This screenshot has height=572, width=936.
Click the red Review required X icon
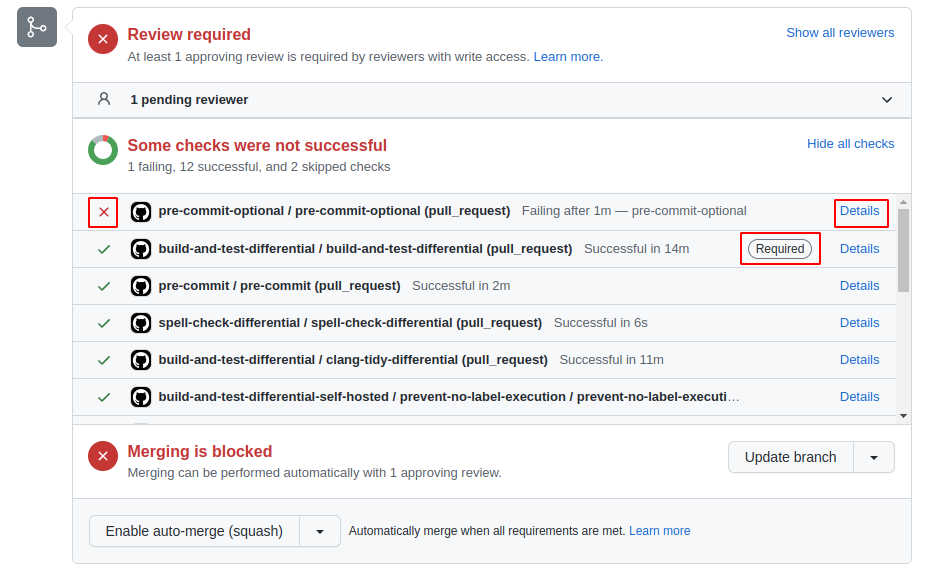coord(103,40)
